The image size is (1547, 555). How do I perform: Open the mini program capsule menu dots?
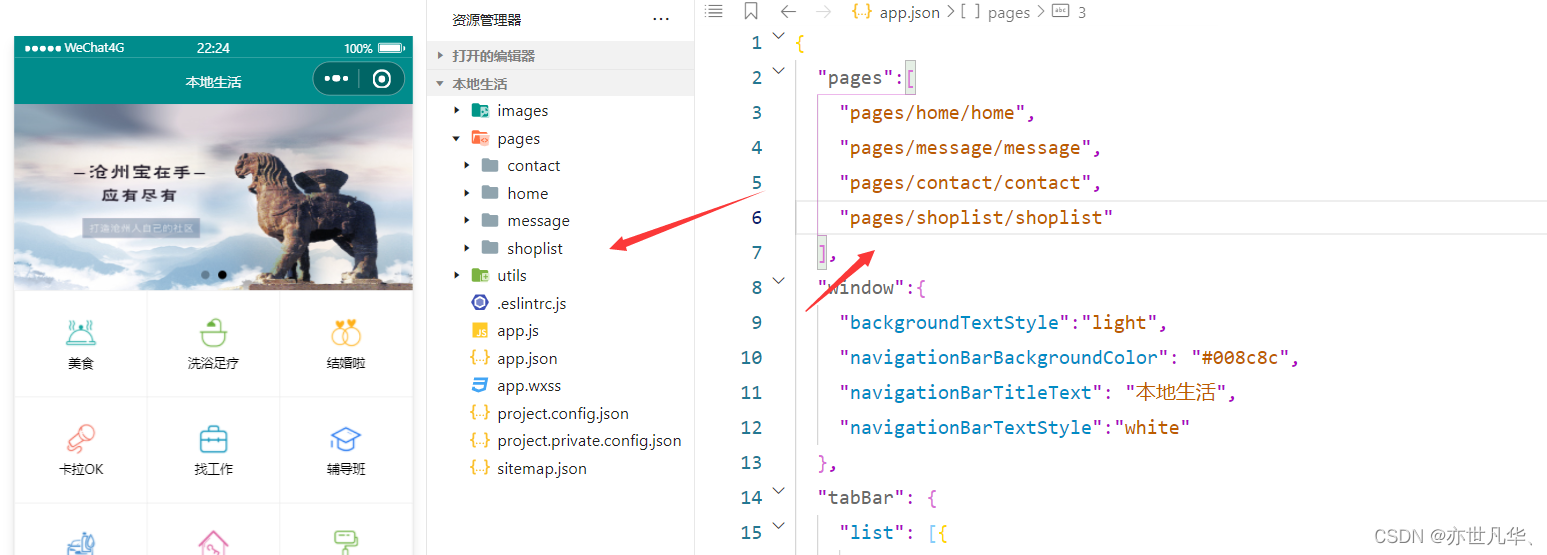point(337,79)
